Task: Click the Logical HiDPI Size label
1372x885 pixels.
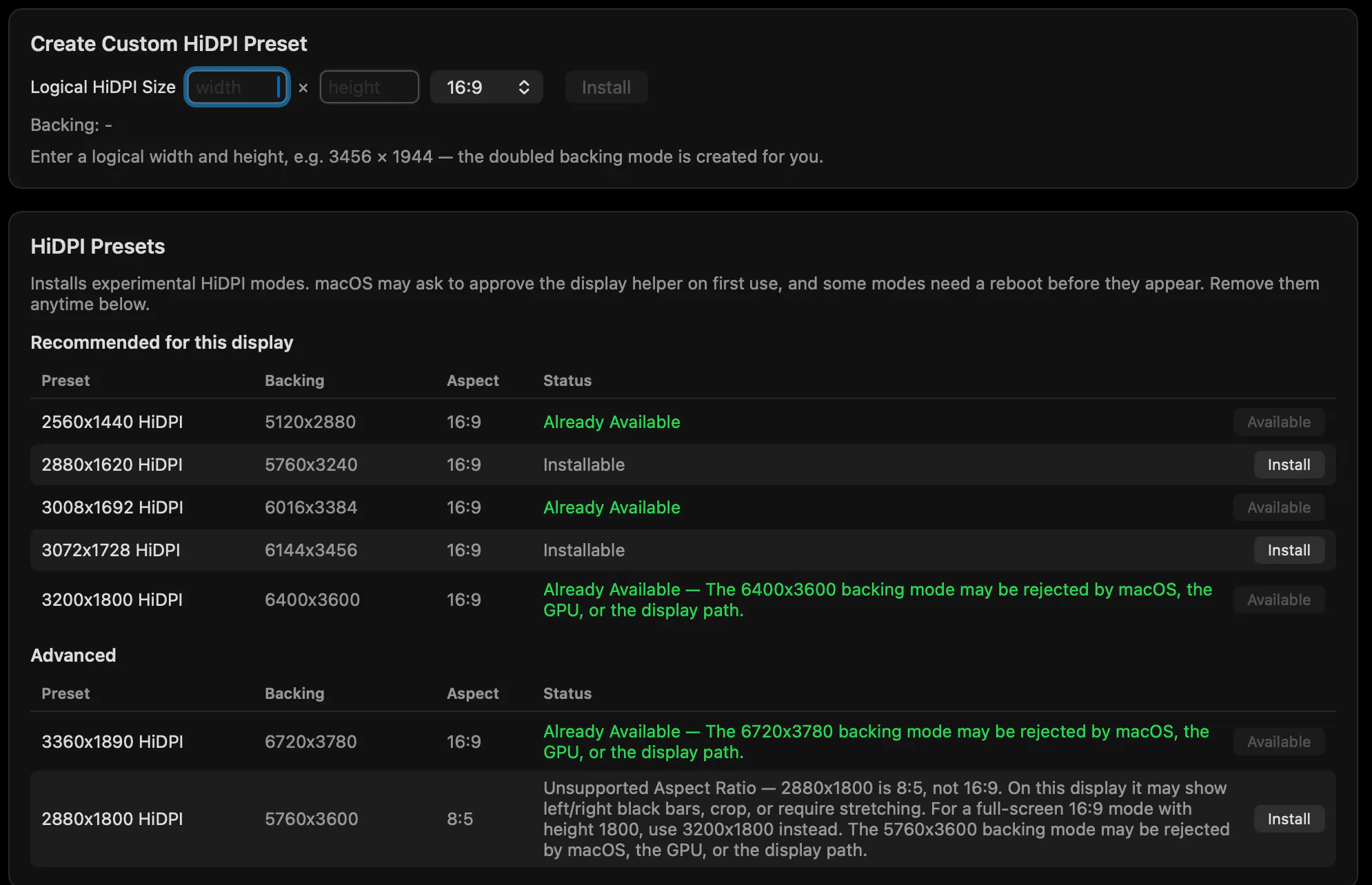Action: tap(103, 87)
